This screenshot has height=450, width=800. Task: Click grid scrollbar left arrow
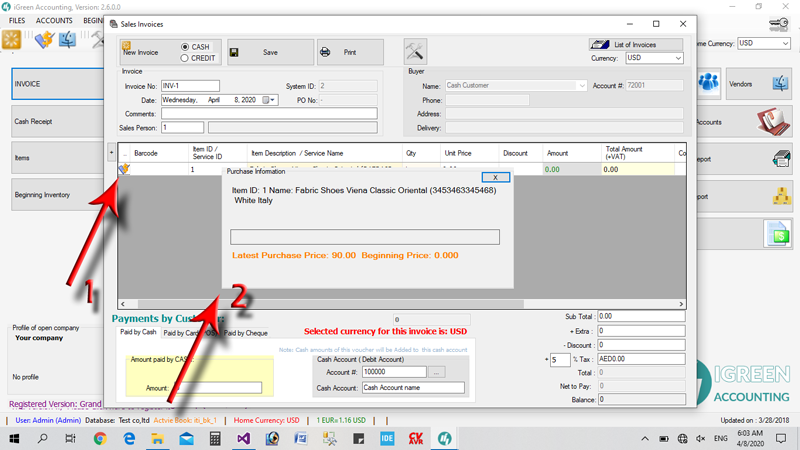123,304
